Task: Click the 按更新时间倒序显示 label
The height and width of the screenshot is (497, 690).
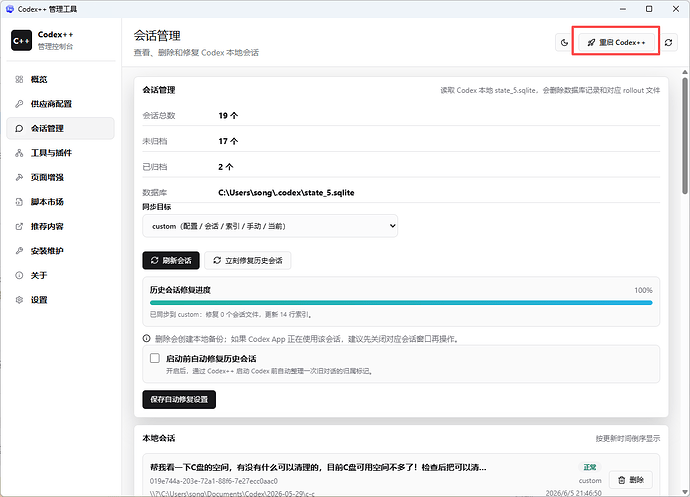Action: [x=628, y=438]
